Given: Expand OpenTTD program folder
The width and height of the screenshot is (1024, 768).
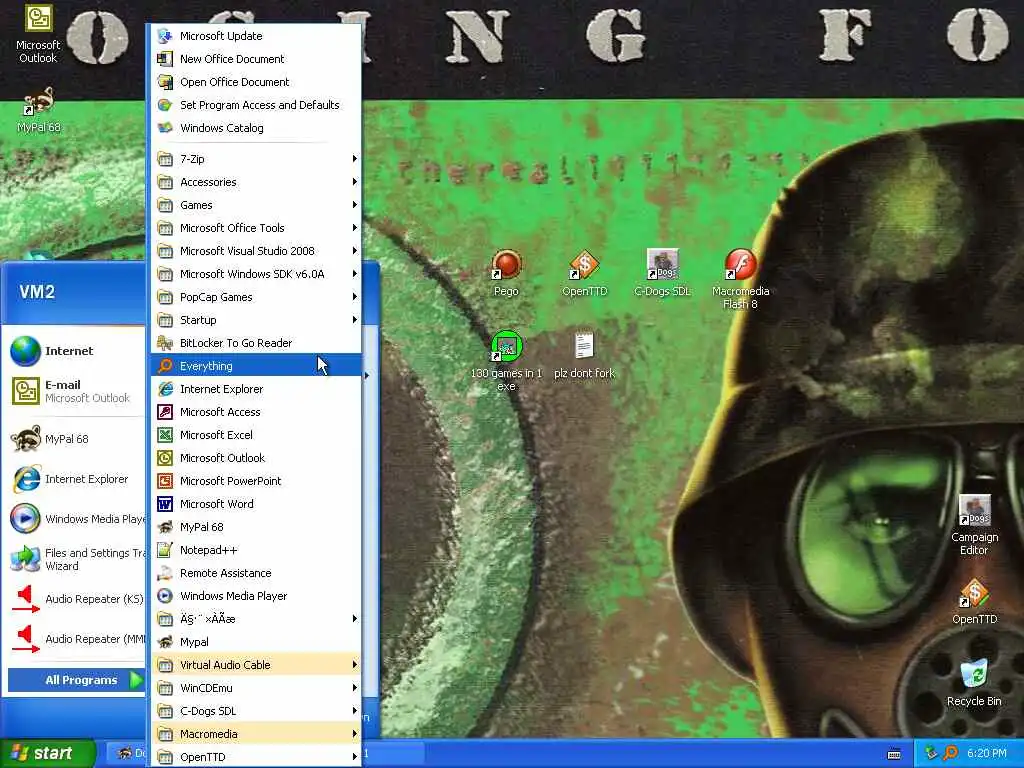Looking at the screenshot, I should pyautogui.click(x=256, y=757).
